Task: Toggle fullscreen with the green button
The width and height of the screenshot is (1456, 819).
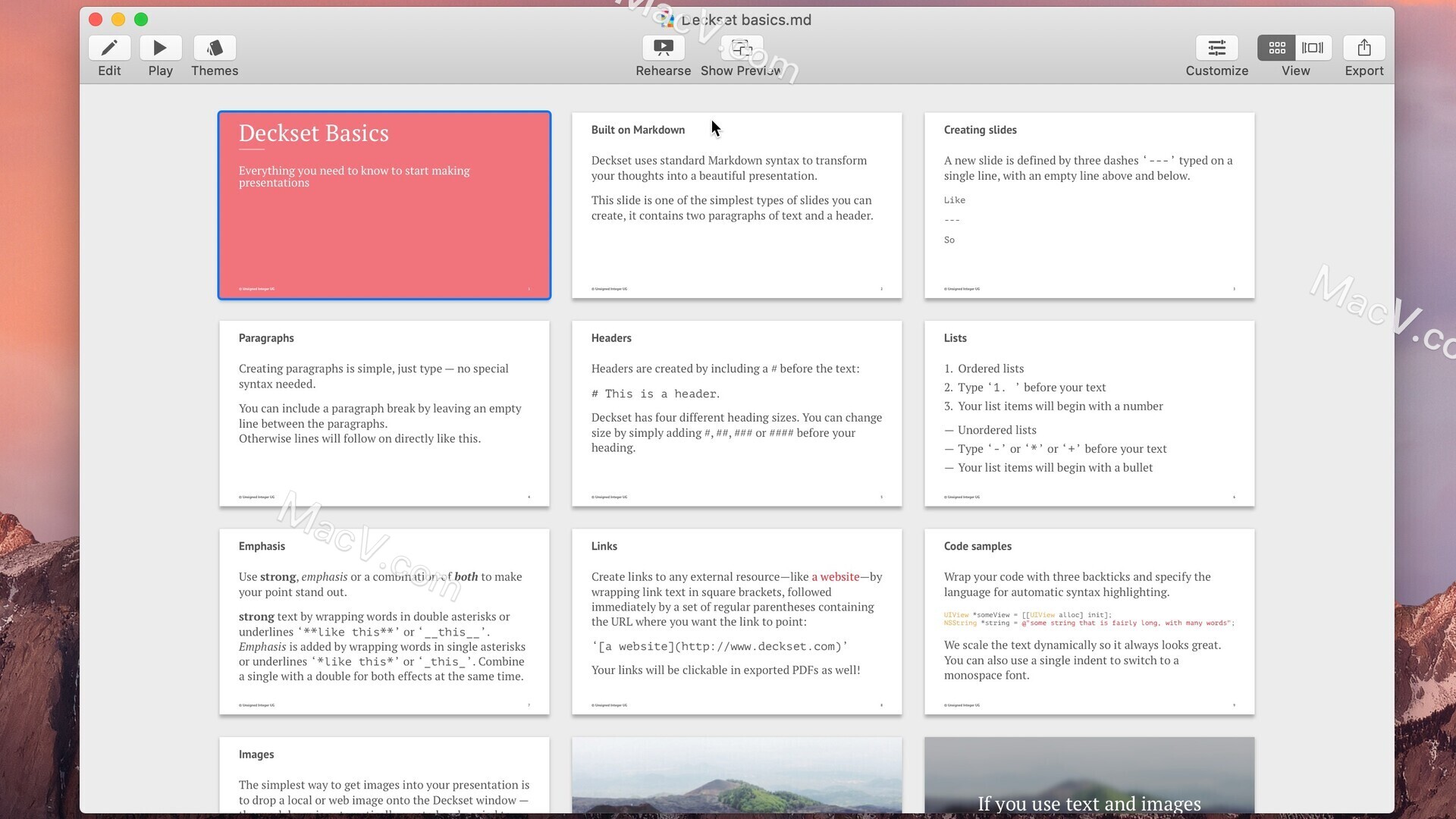Action: pyautogui.click(x=141, y=20)
